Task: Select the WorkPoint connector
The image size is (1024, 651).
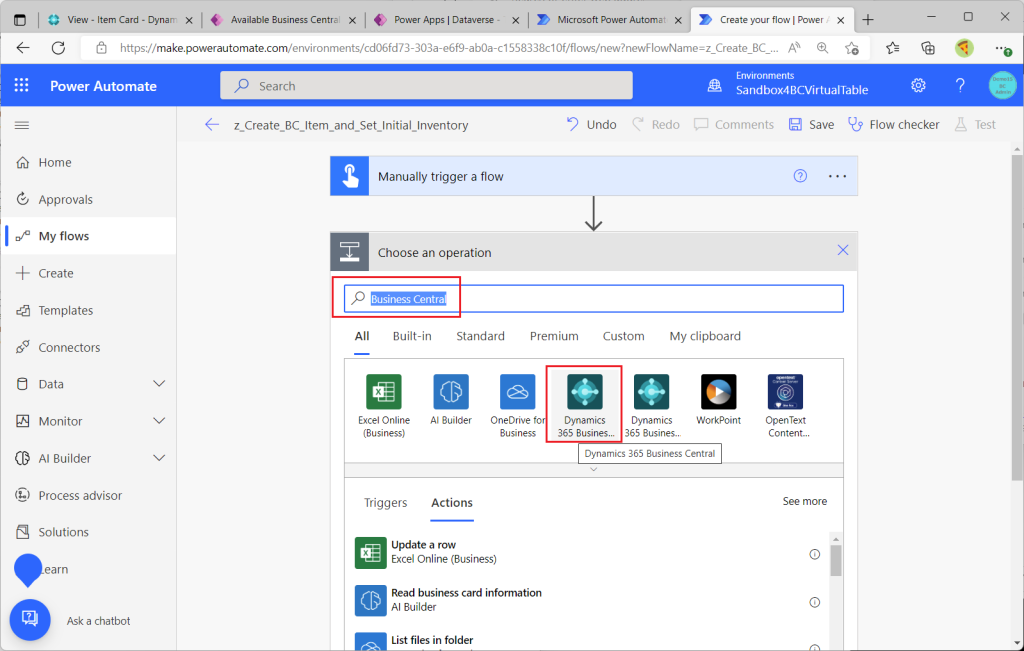Action: point(718,400)
